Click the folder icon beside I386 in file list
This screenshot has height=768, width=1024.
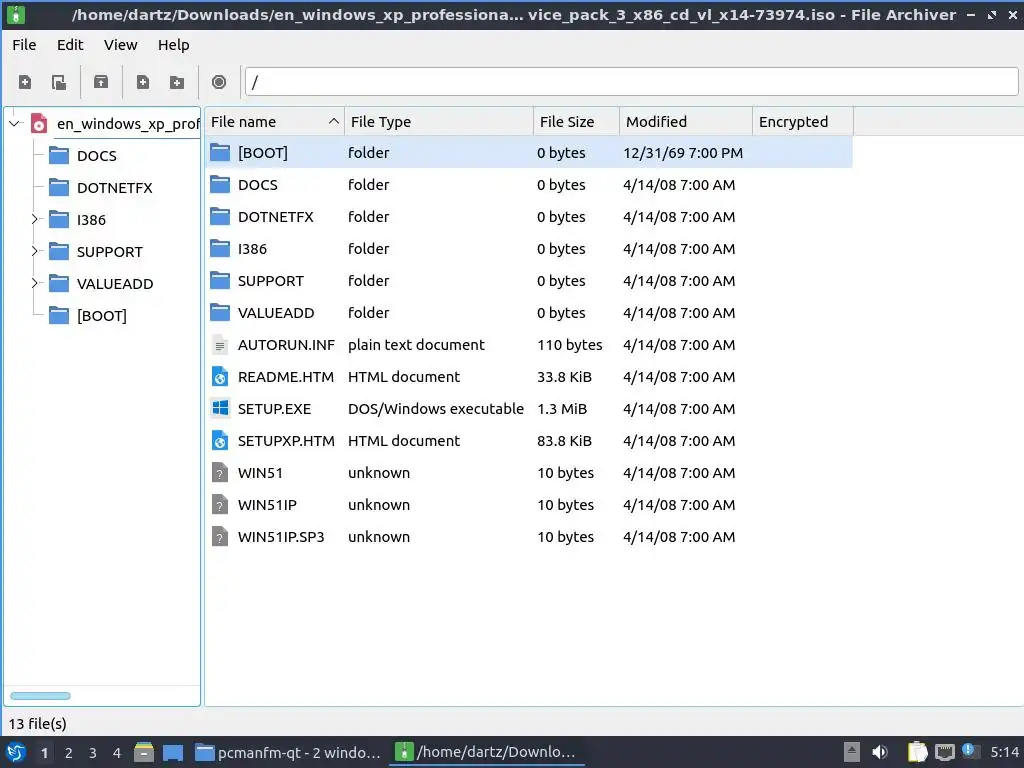click(220, 249)
